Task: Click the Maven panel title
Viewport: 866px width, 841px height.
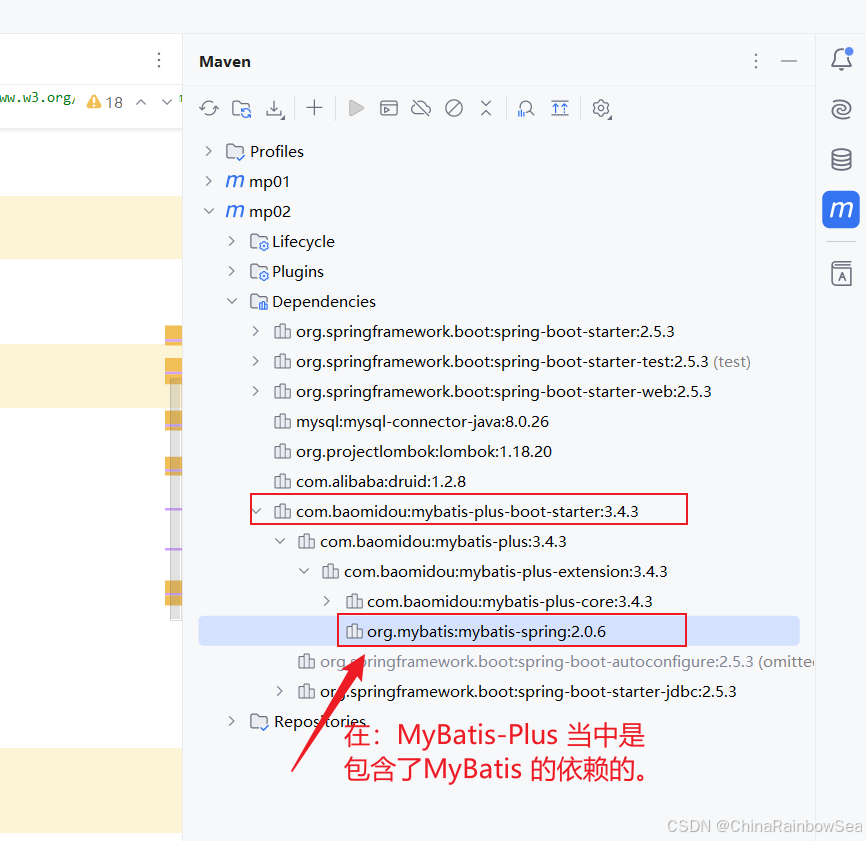Action: pyautogui.click(x=225, y=61)
